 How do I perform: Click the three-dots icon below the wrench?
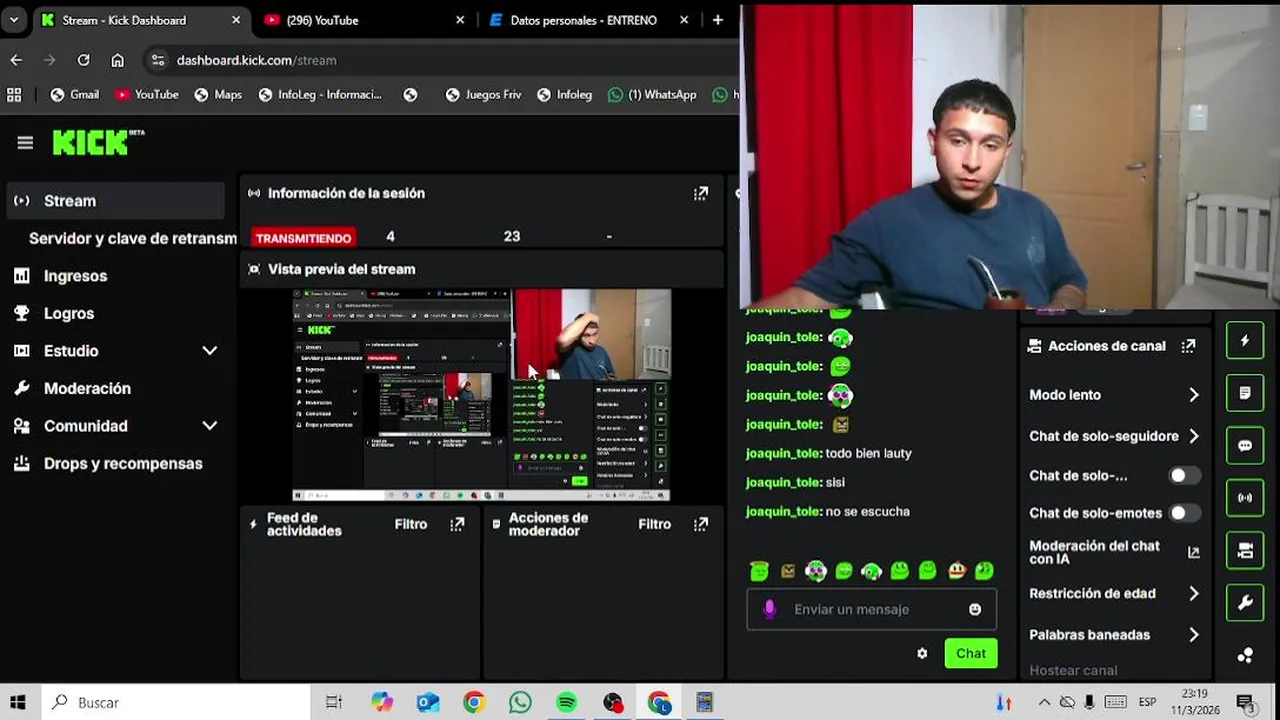[x=1245, y=655]
